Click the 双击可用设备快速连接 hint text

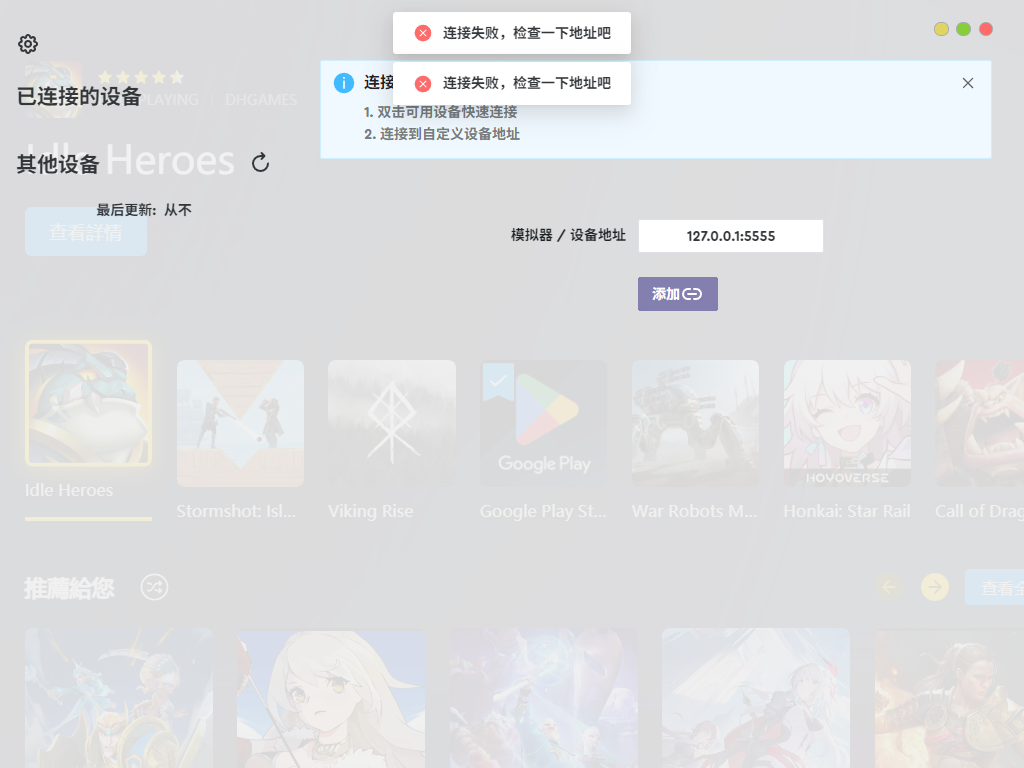[x=447, y=112]
